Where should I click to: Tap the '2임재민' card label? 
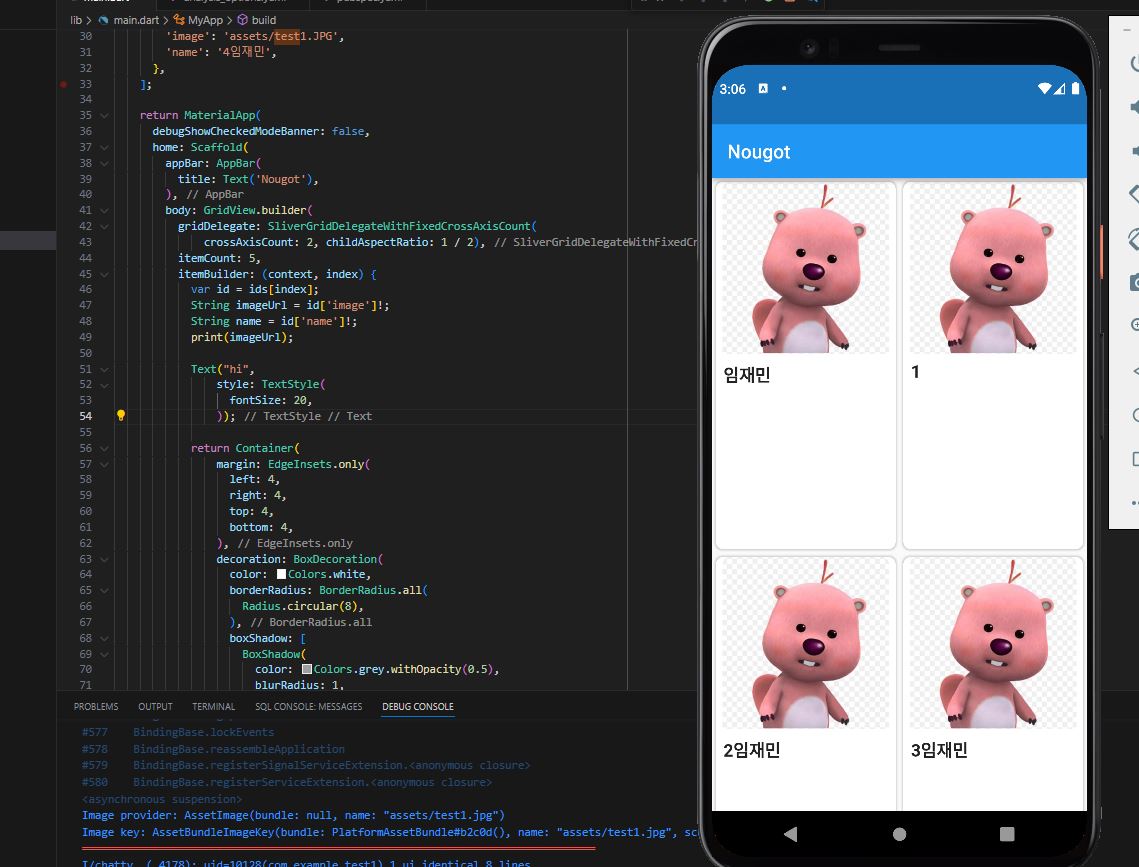(x=752, y=750)
